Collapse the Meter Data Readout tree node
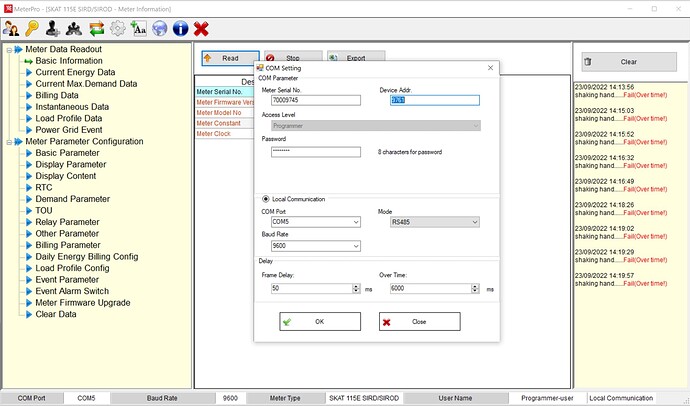Screen dimensions: 690x406 tap(9, 50)
